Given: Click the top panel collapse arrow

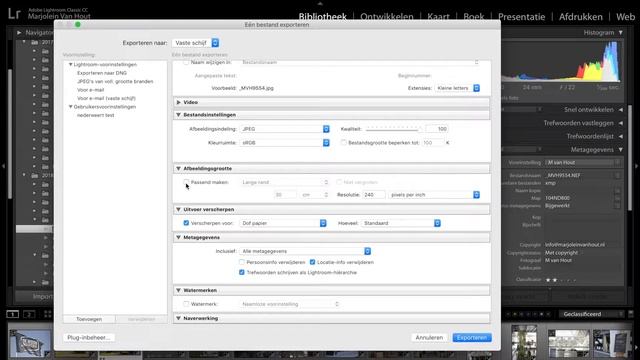Looking at the screenshot, I should [320, 3].
